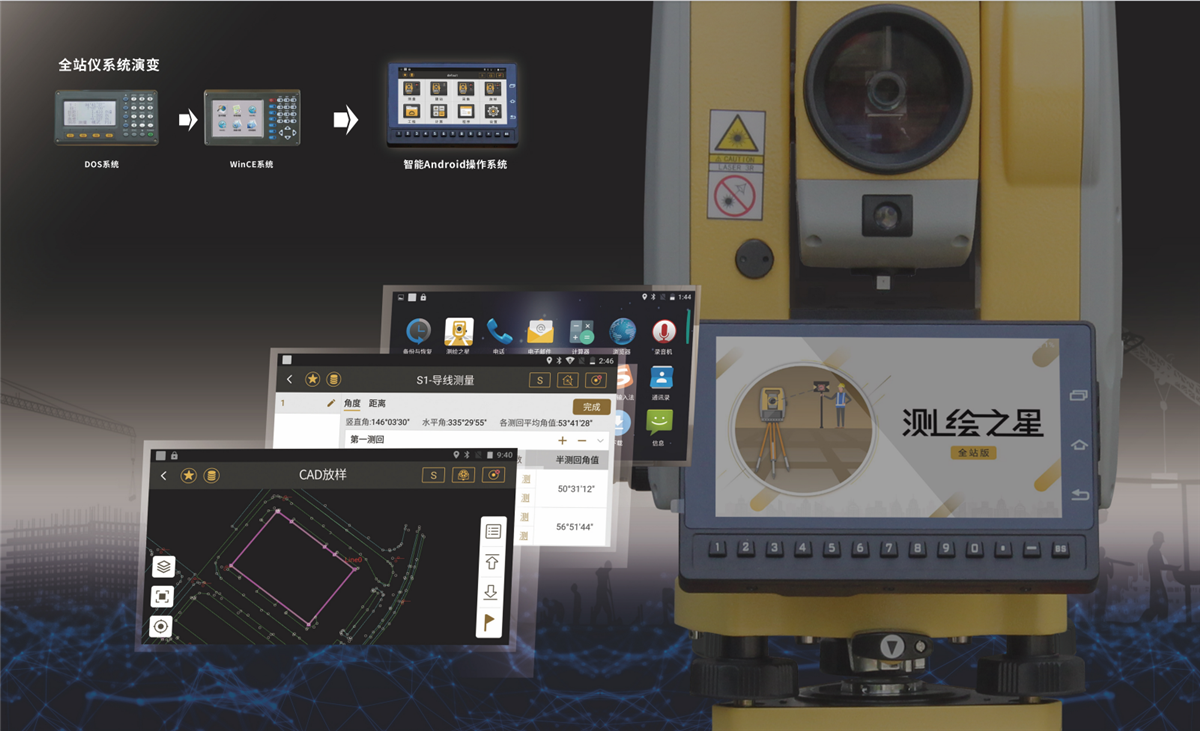
Task: Tap the recent apps key on device
Action: coord(1080,395)
